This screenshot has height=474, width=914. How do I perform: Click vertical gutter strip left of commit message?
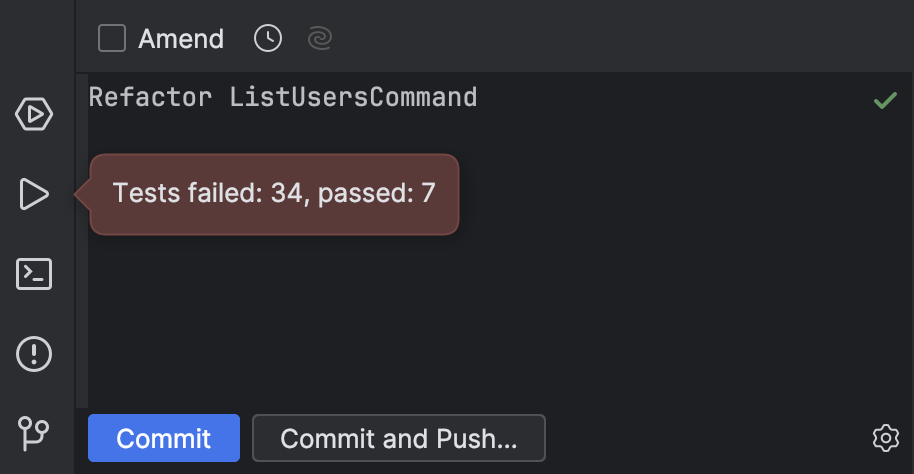pos(82,240)
